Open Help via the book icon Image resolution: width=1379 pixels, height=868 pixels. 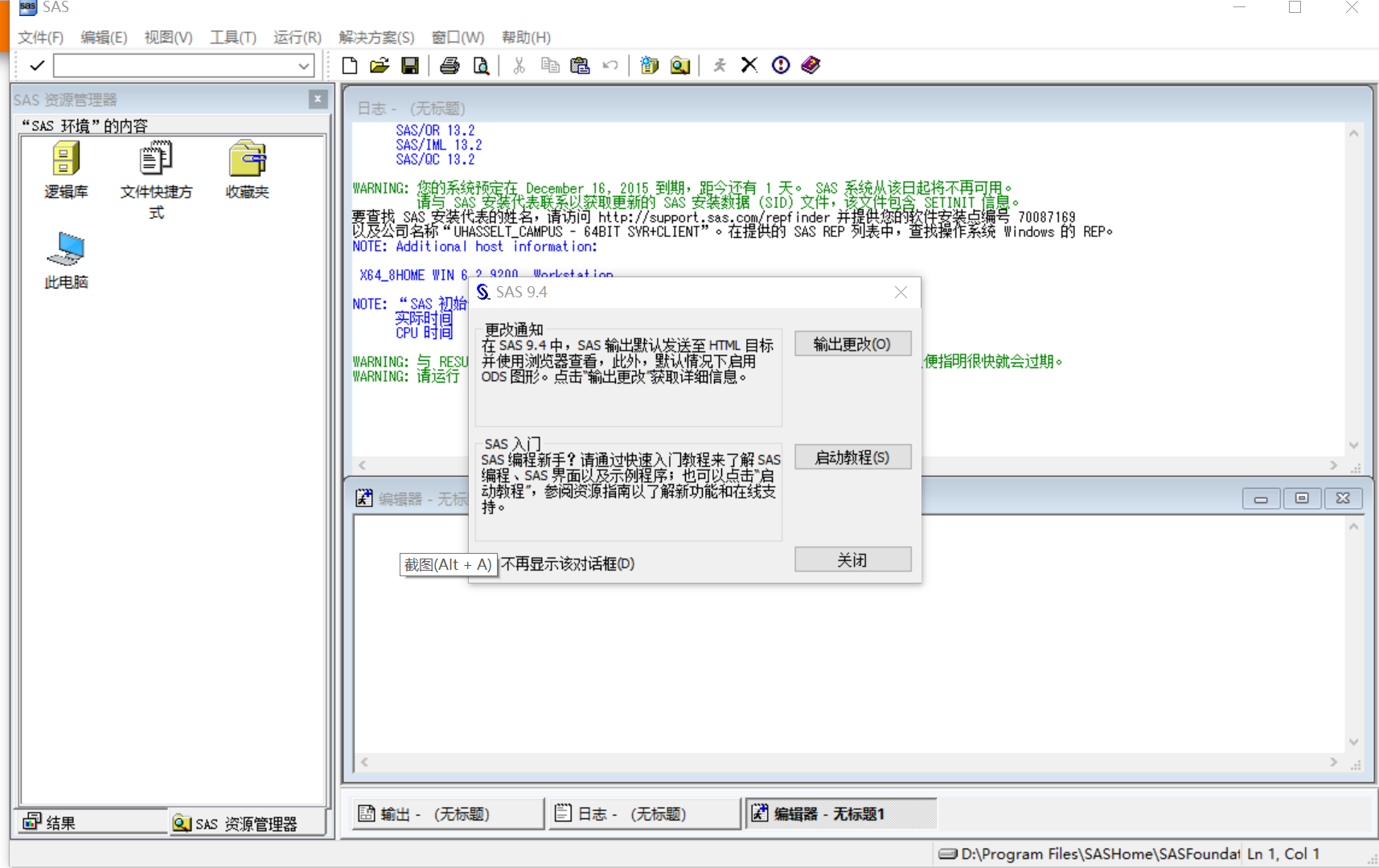811,65
